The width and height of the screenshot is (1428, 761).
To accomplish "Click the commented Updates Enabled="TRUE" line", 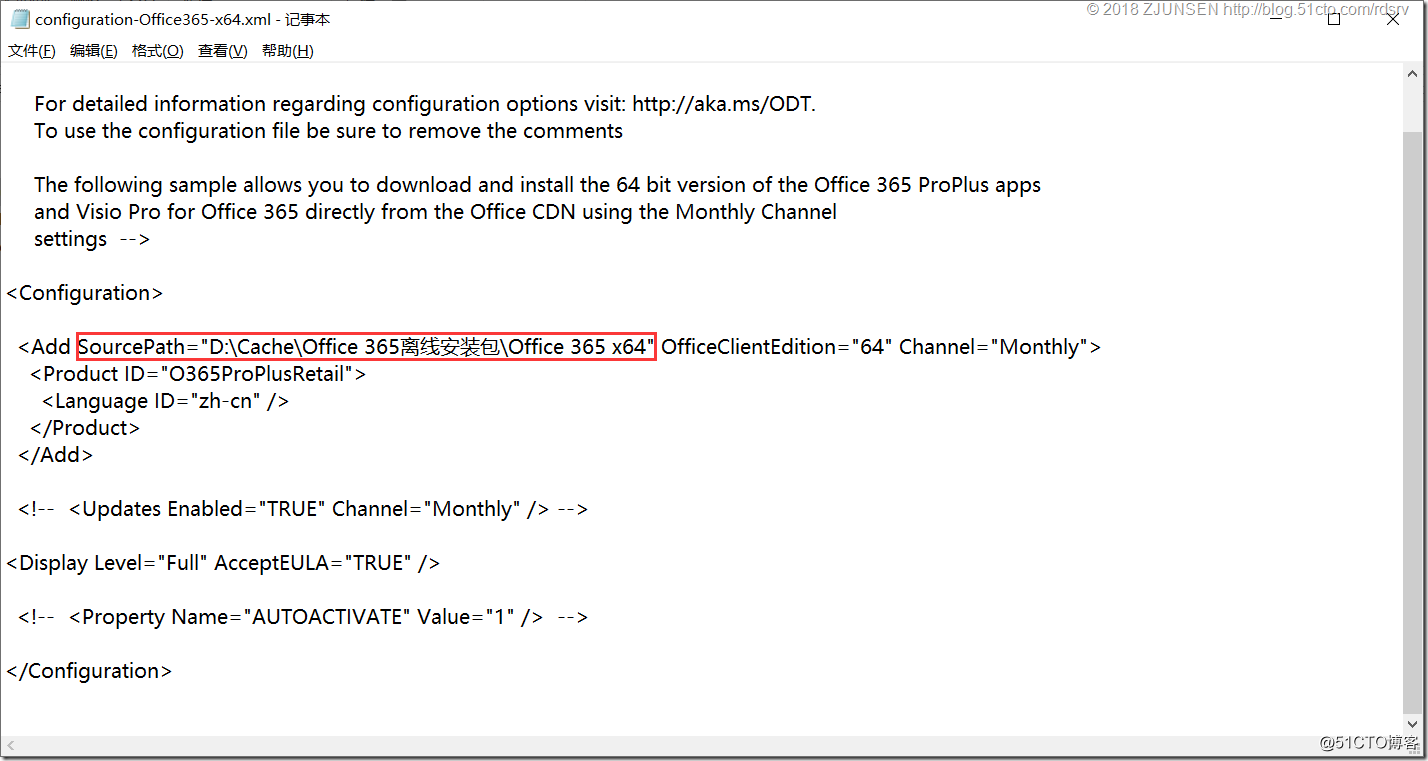I will (303, 509).
